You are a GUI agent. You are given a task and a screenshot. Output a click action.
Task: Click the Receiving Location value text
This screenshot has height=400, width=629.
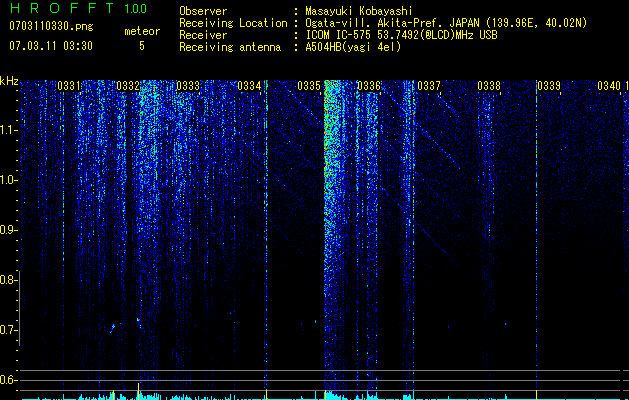click(446, 23)
